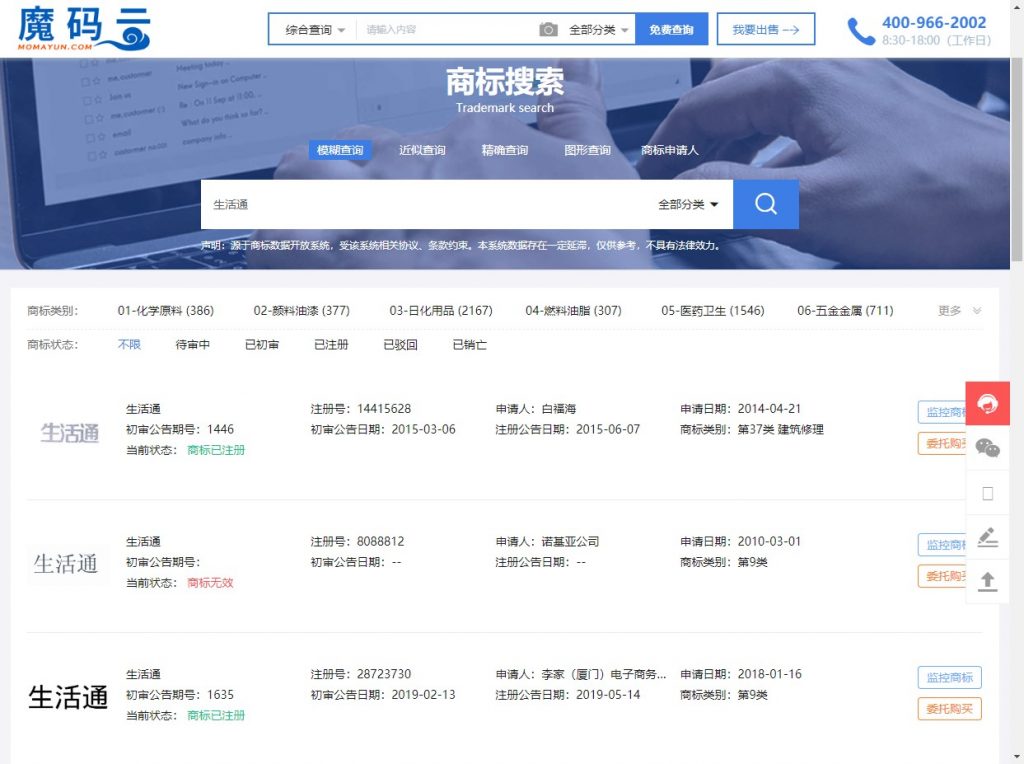Select the 已驳回 status filter

[400, 344]
